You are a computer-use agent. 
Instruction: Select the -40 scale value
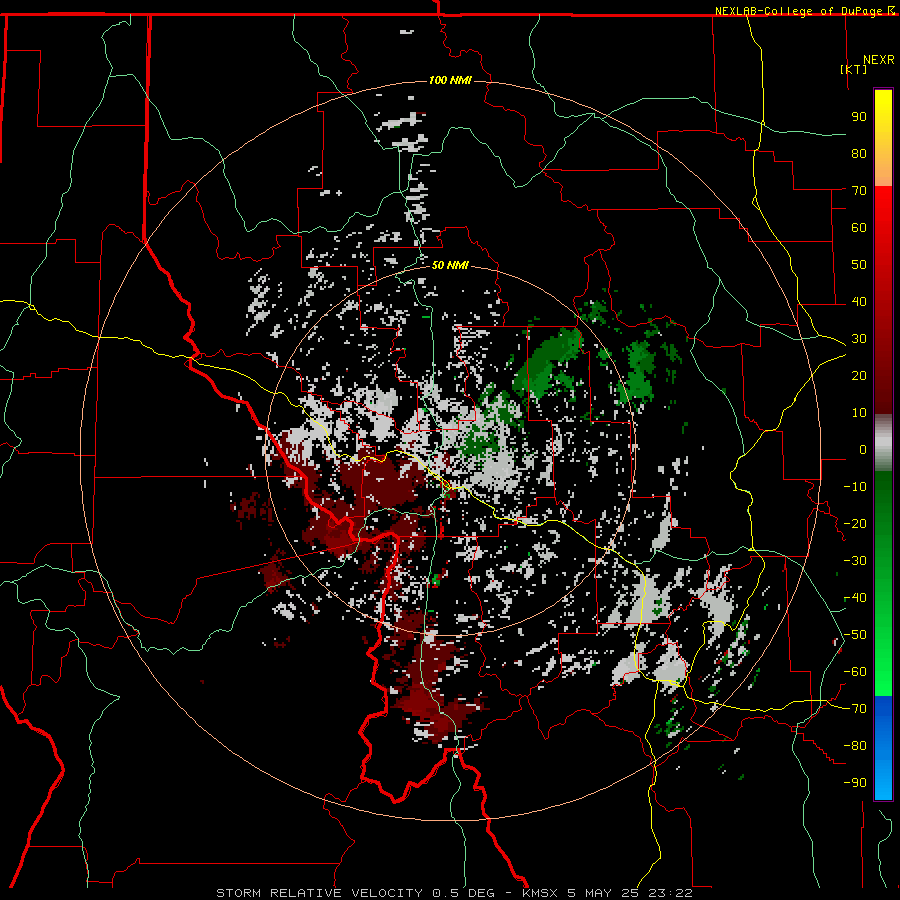click(855, 598)
